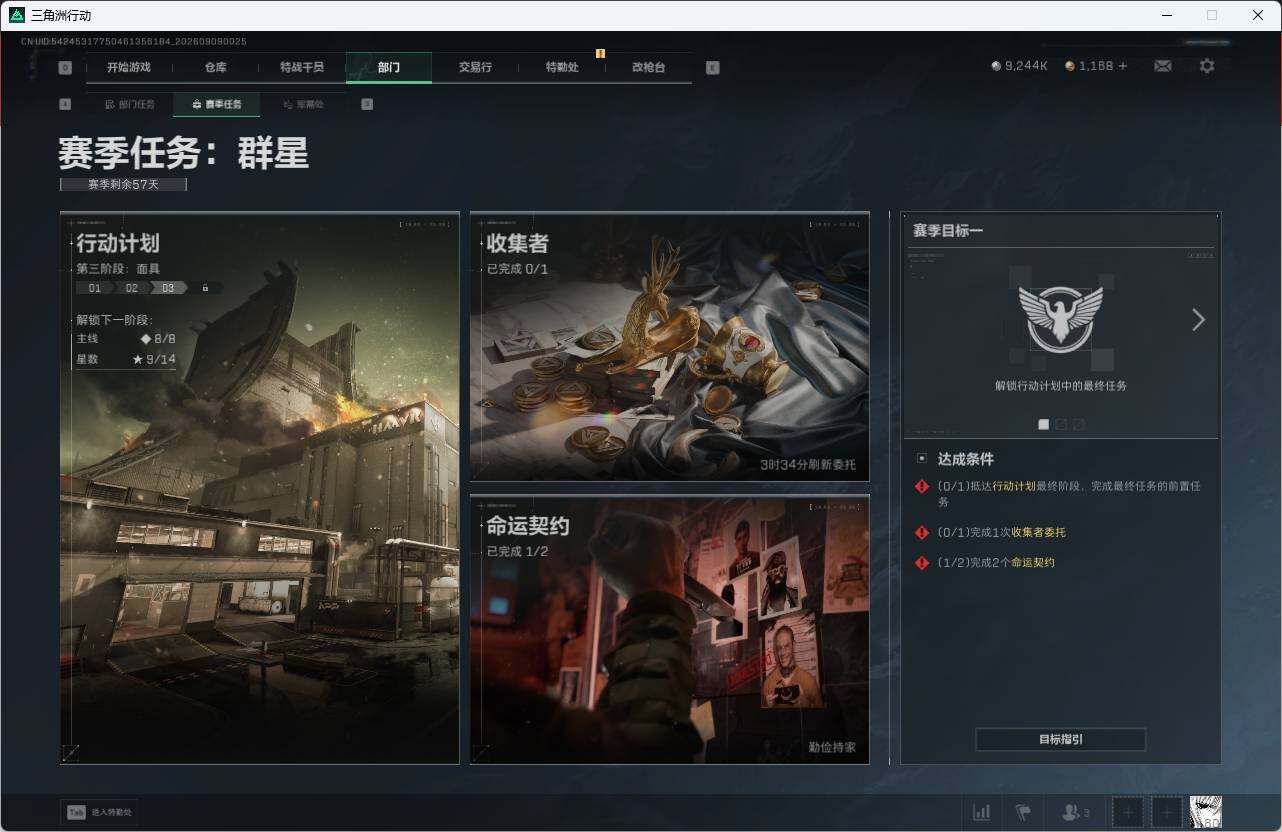
Task: Click the Q key icon left of tabs
Action: pos(65,68)
